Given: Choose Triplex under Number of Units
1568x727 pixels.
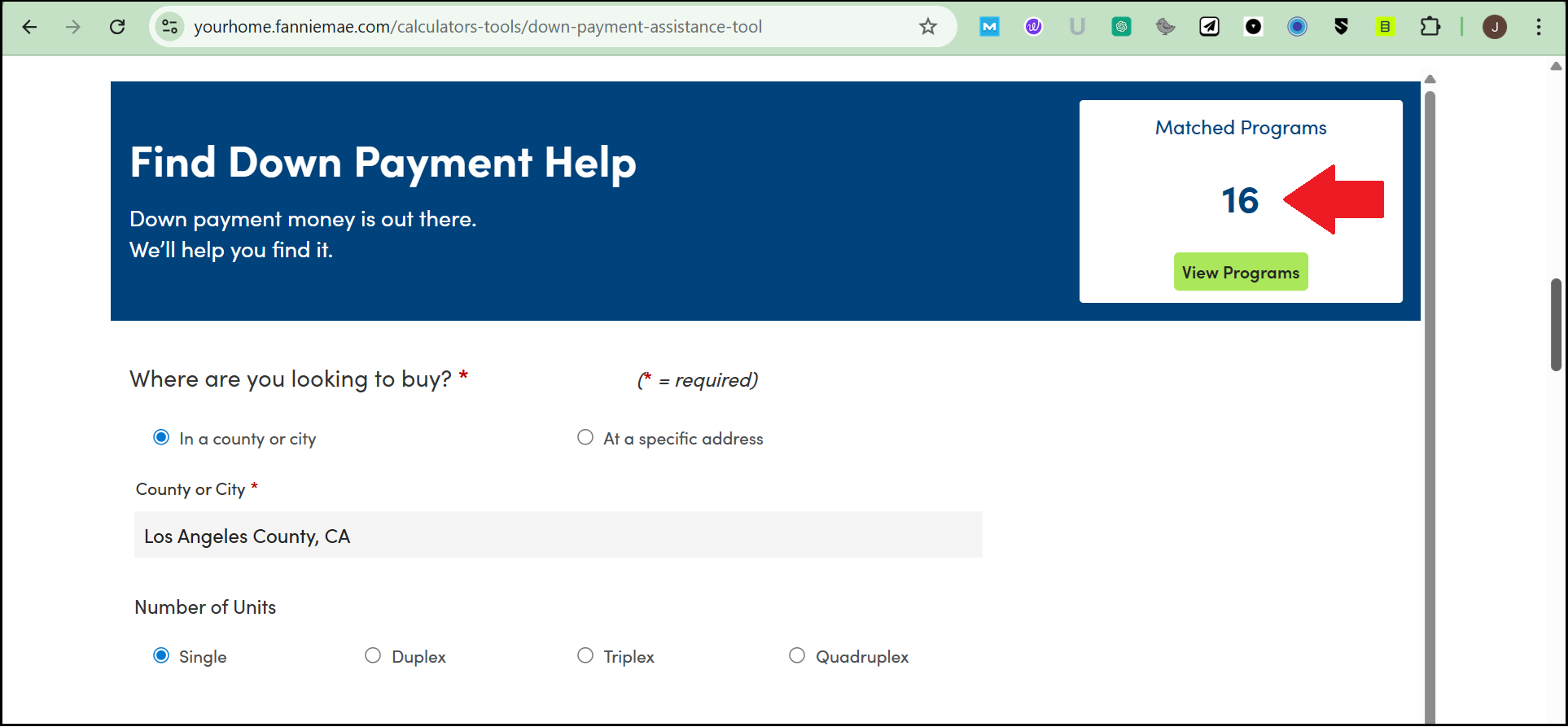Looking at the screenshot, I should click(585, 655).
